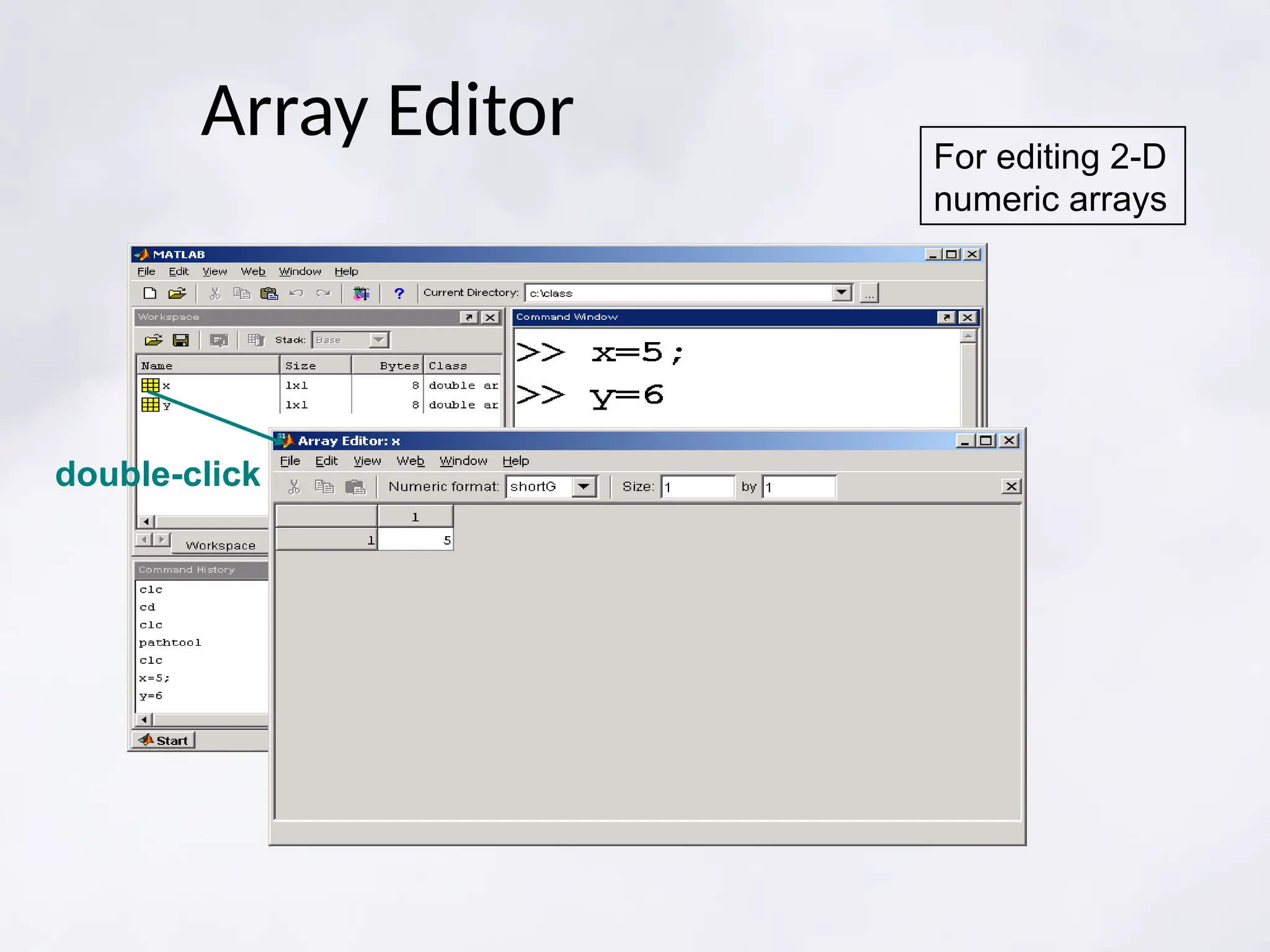Click the Size columns input field
The height and width of the screenshot is (952, 1270).
[799, 487]
